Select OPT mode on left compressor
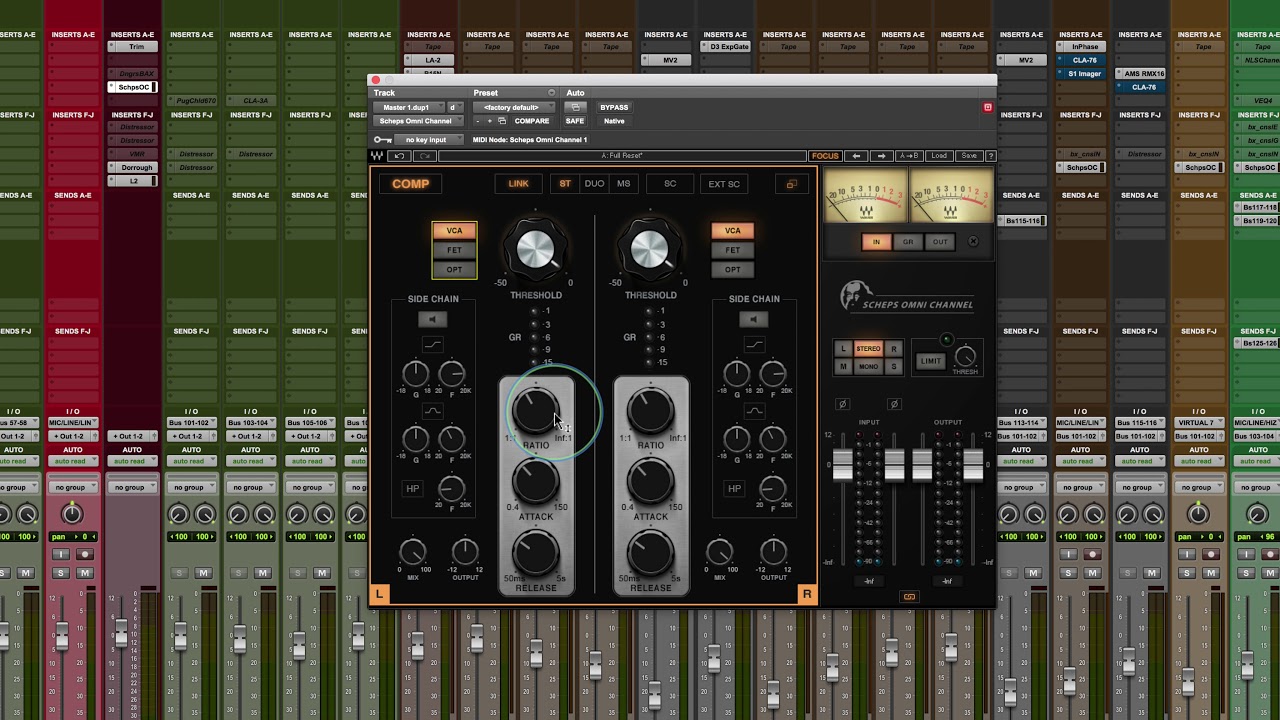Screen dimensions: 1280x720 tap(454, 270)
